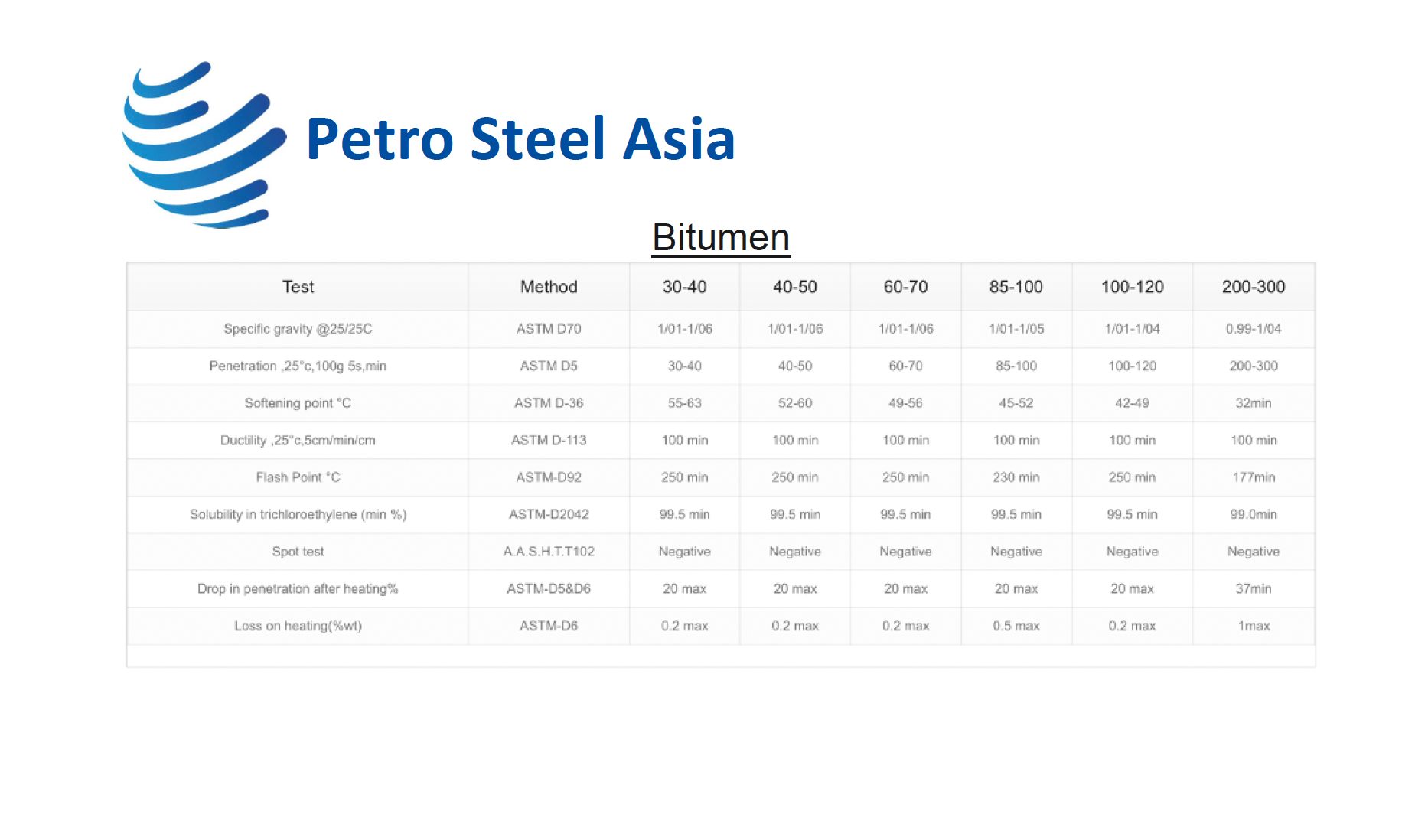Viewport: 1428px width, 840px height.
Task: Click the Solubility in trichloroethylene row label
Action: [298, 515]
